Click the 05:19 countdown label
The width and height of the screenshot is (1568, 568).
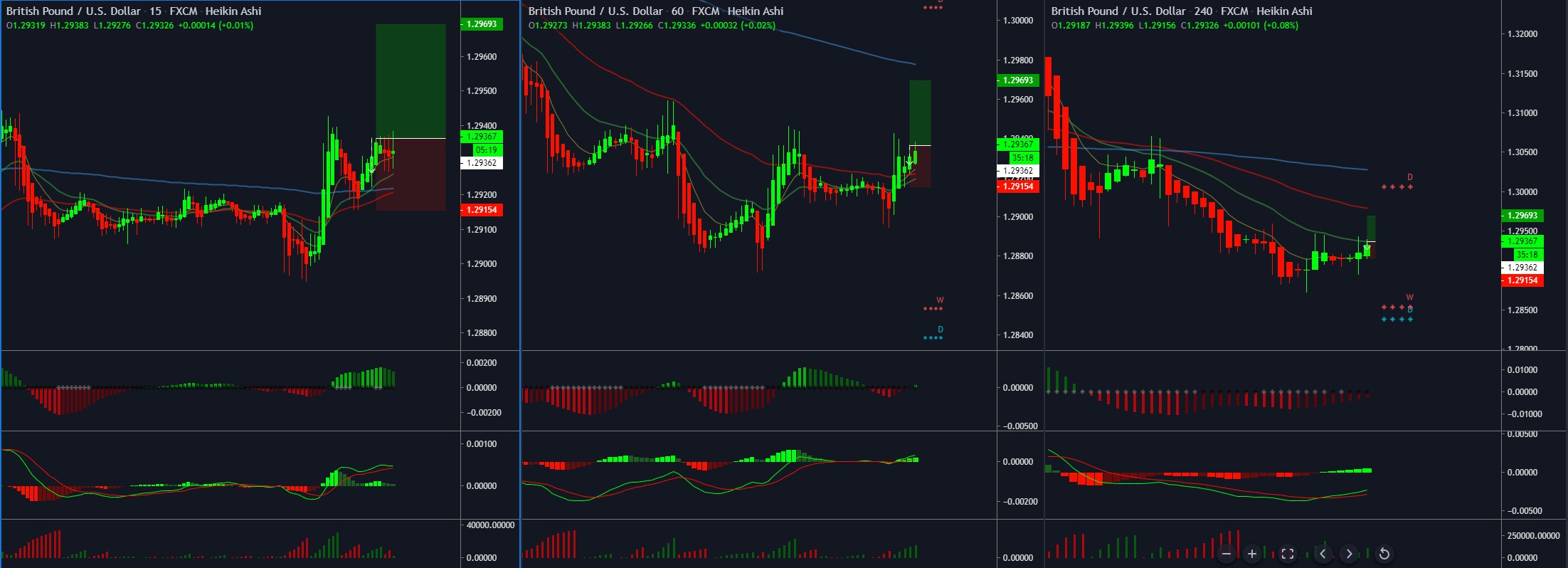487,150
